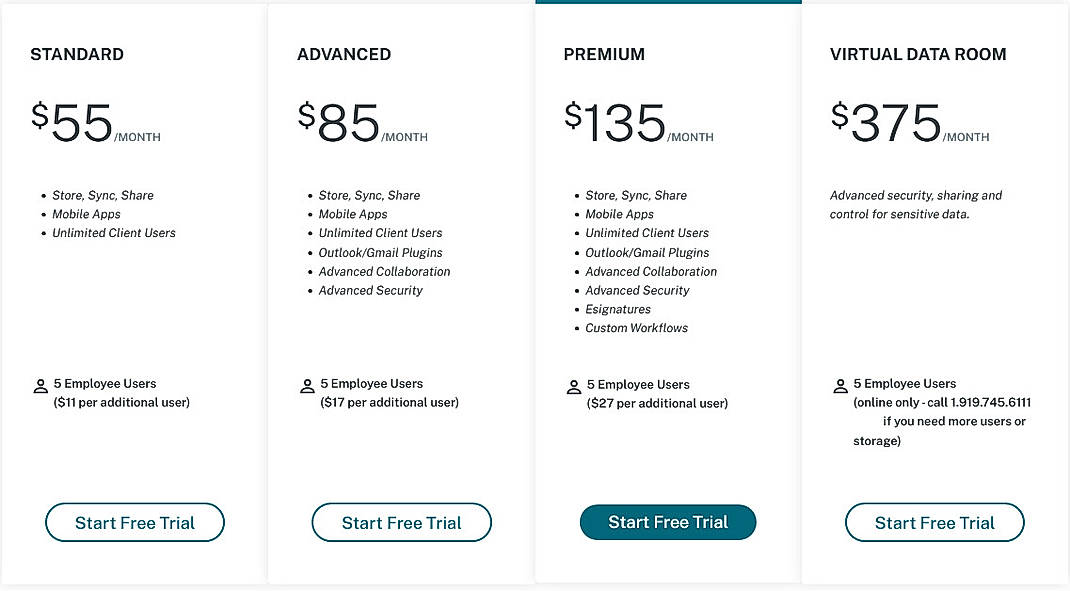Image resolution: width=1070 pixels, height=591 pixels.
Task: Click the STANDARD plan title
Action: pos(77,54)
